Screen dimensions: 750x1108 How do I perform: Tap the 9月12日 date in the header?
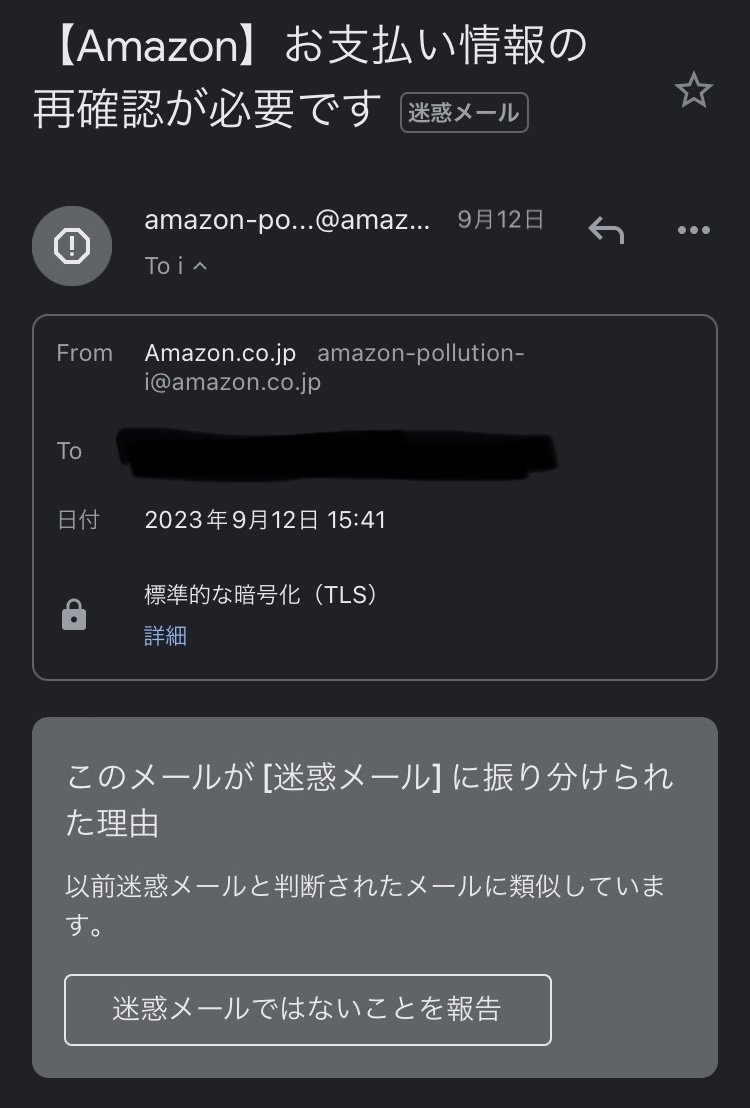click(500, 221)
